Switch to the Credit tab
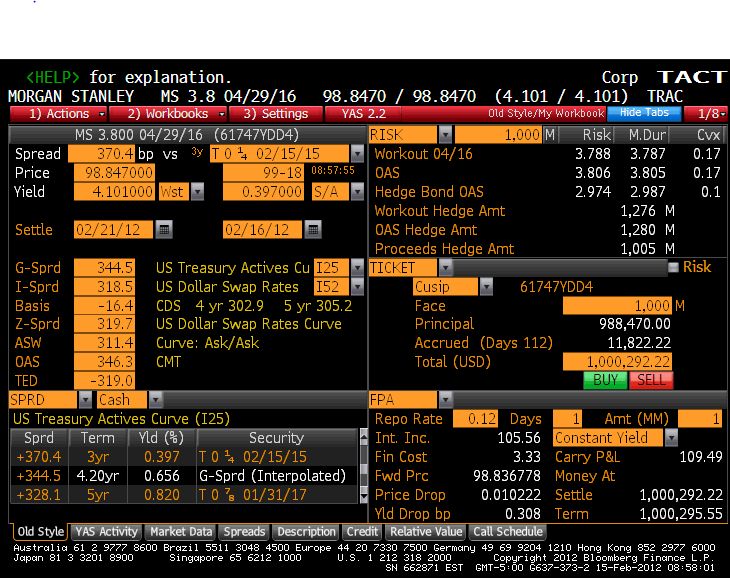The height and width of the screenshot is (578, 730). [362, 531]
